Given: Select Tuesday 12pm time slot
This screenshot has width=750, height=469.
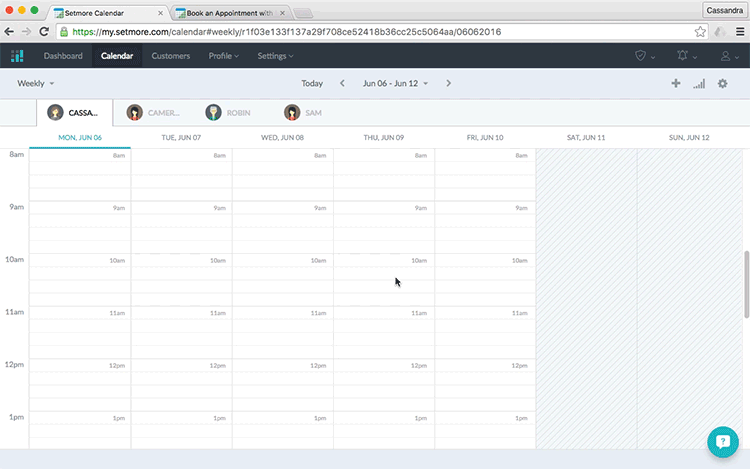Looking at the screenshot, I should 181,366.
